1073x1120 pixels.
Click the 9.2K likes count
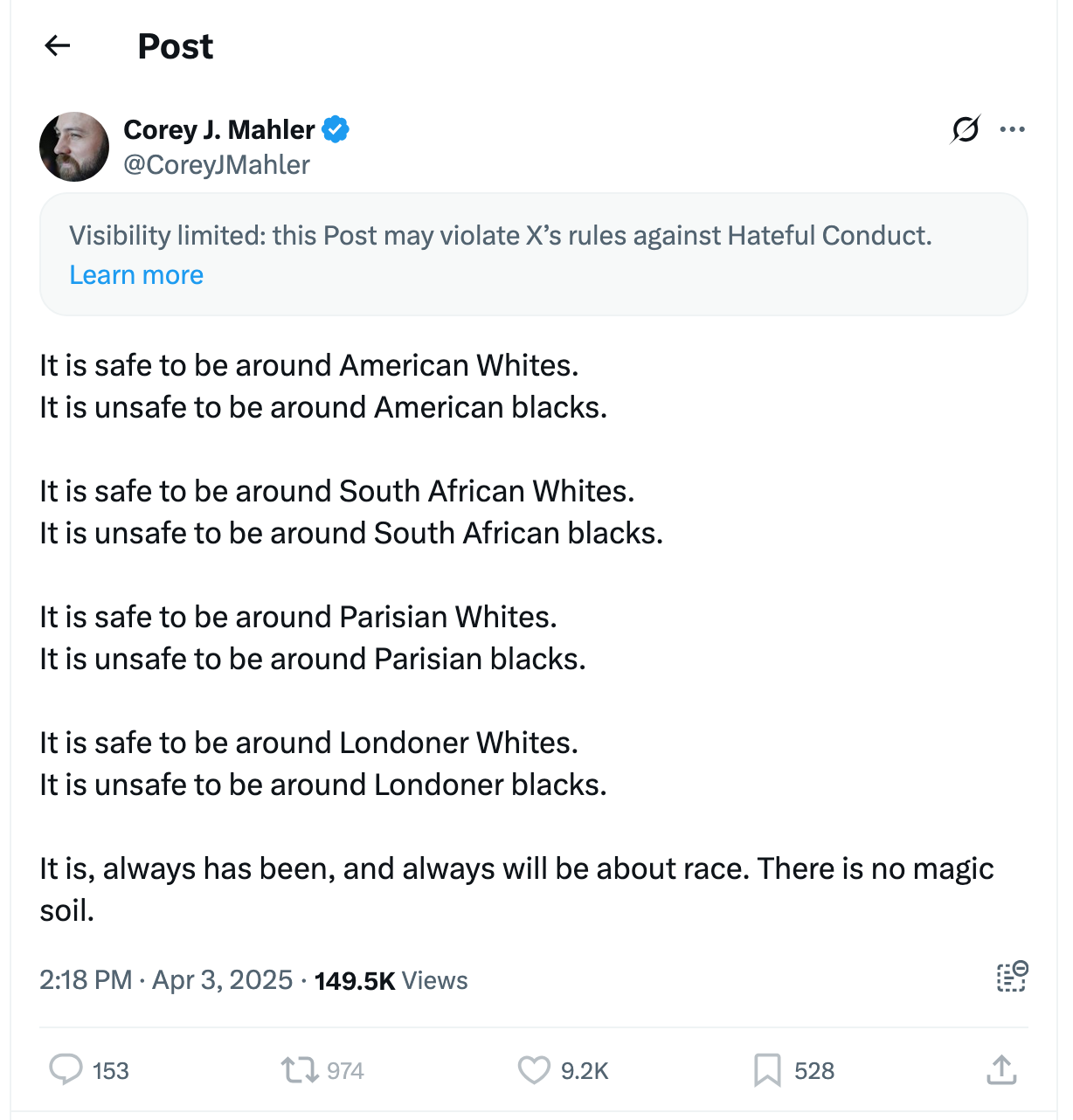[x=585, y=1071]
